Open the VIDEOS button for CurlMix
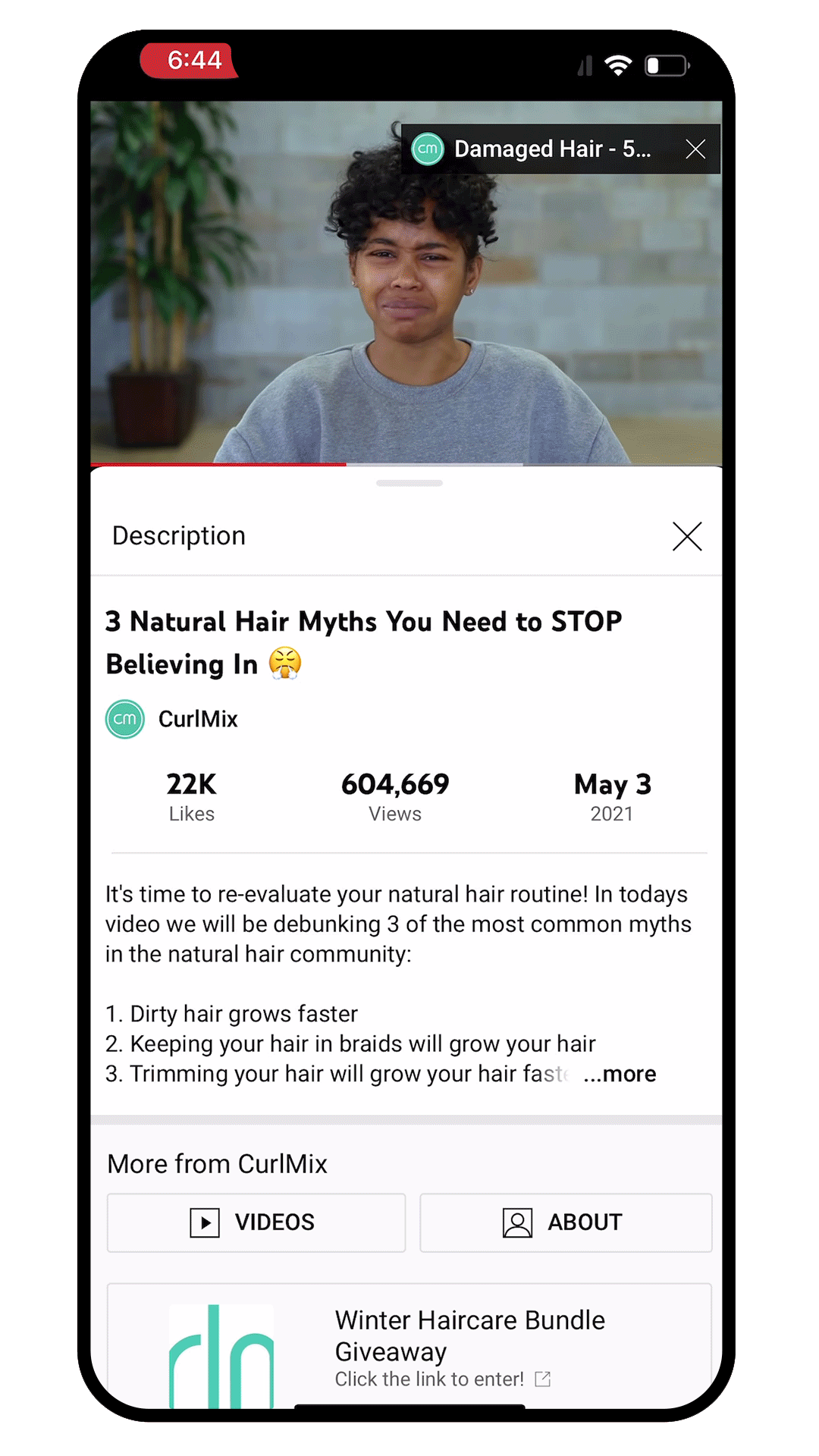Image resolution: width=819 pixels, height=1456 pixels. pyautogui.click(x=256, y=1222)
